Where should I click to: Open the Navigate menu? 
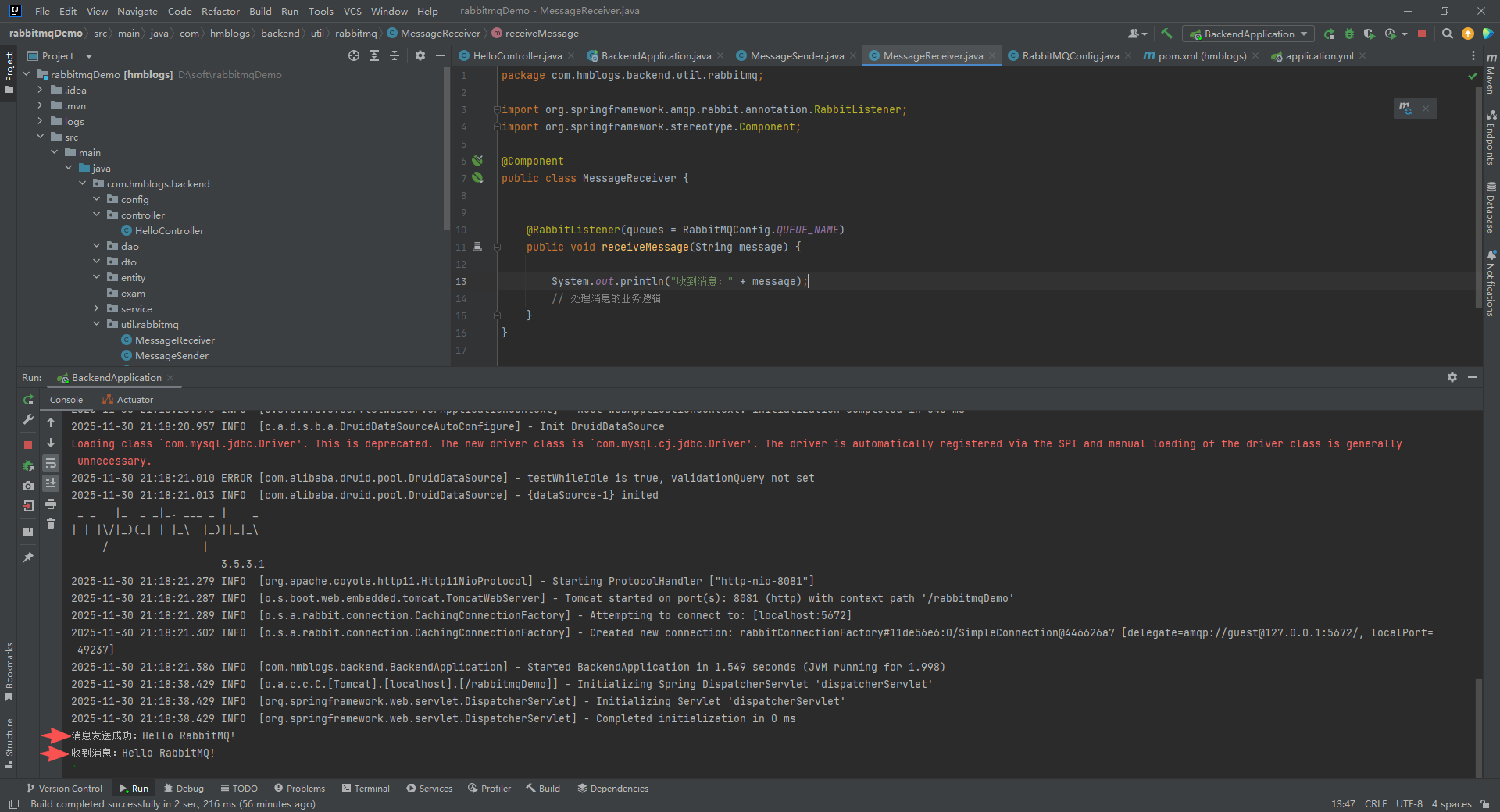(137, 11)
